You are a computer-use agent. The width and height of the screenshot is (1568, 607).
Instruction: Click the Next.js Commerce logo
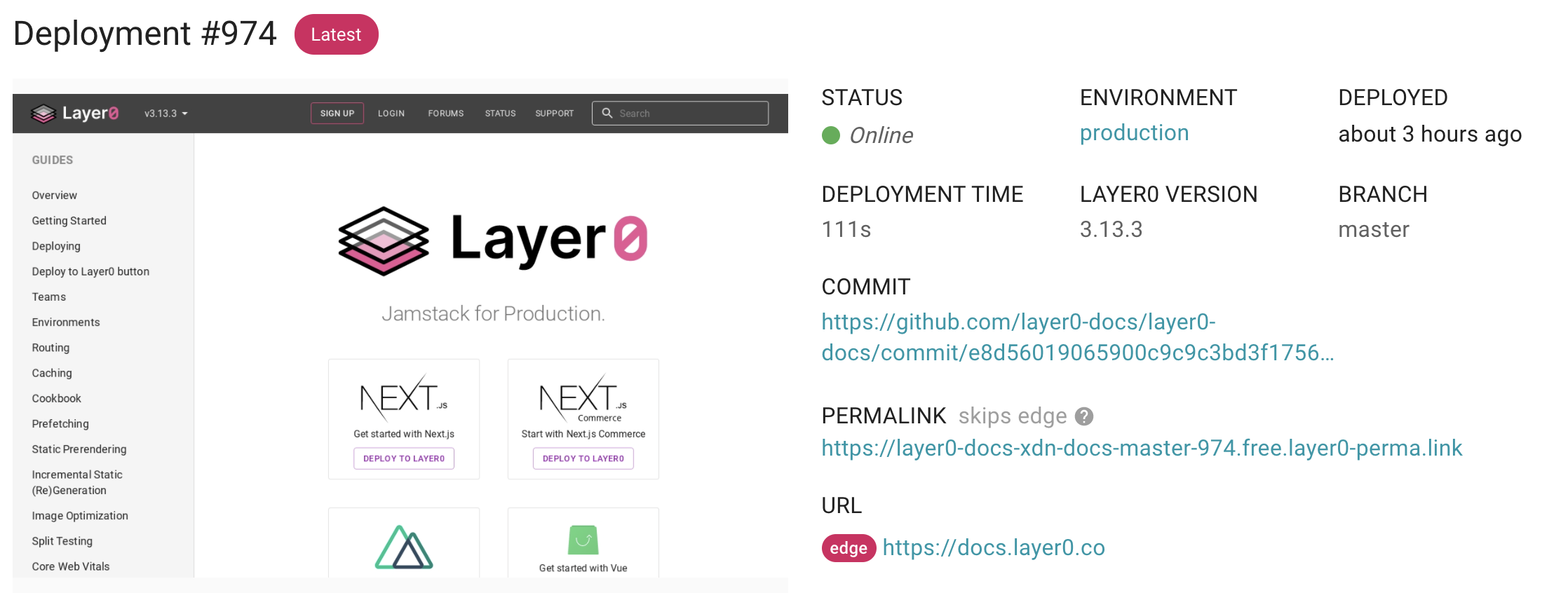(583, 398)
